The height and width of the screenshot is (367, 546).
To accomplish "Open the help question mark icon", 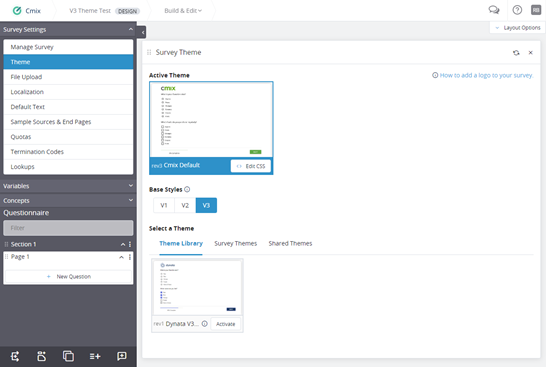I will (517, 10).
